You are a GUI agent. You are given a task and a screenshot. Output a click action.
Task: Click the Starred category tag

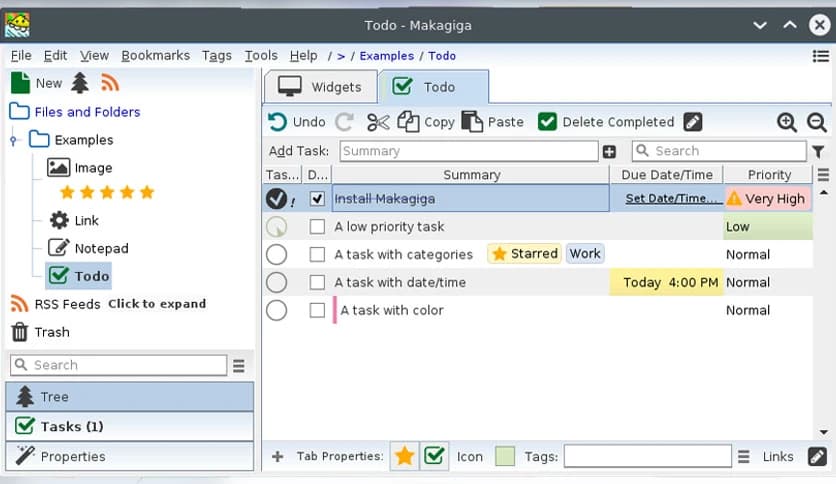tap(525, 254)
